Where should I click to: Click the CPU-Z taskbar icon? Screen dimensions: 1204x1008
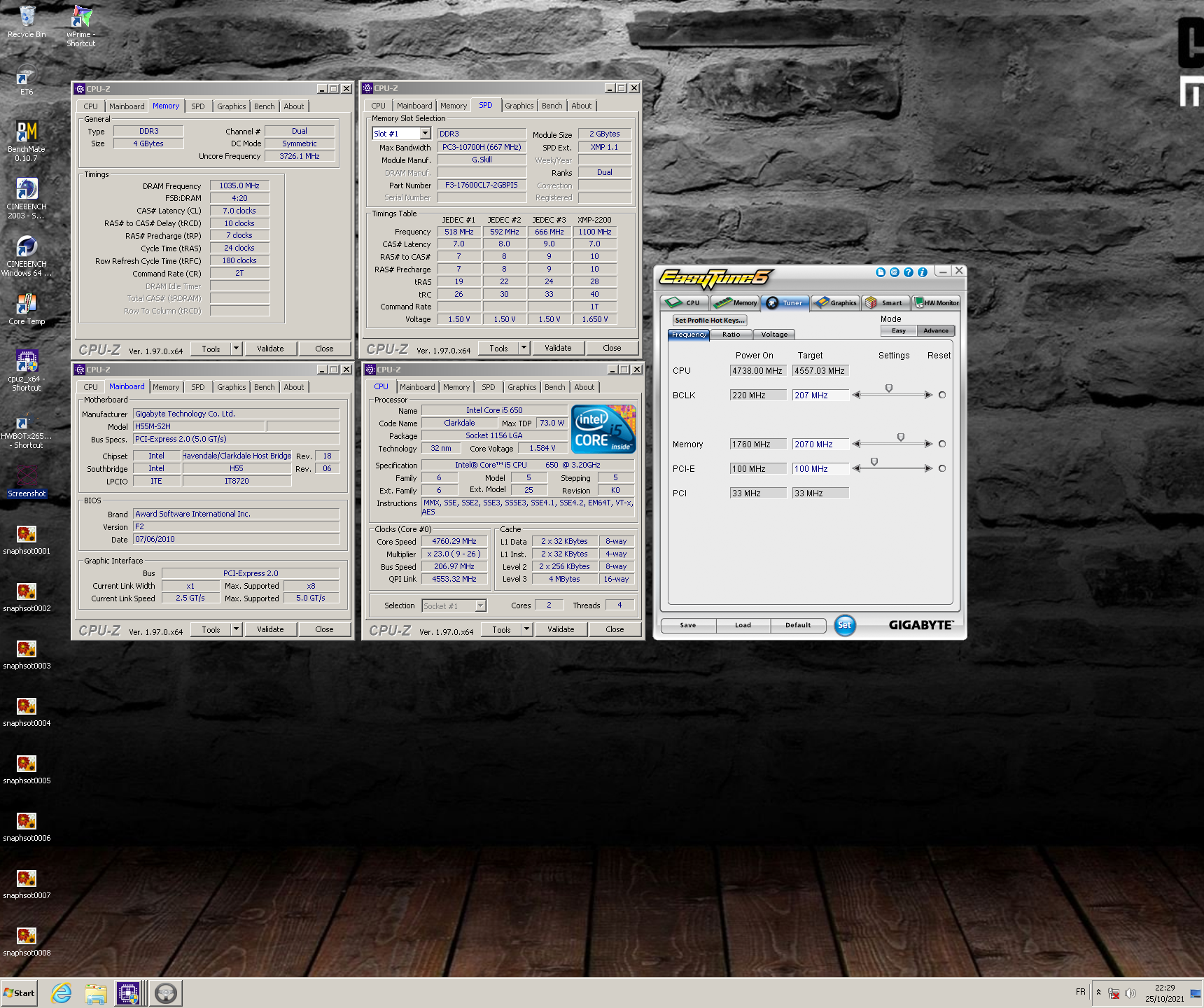(128, 993)
